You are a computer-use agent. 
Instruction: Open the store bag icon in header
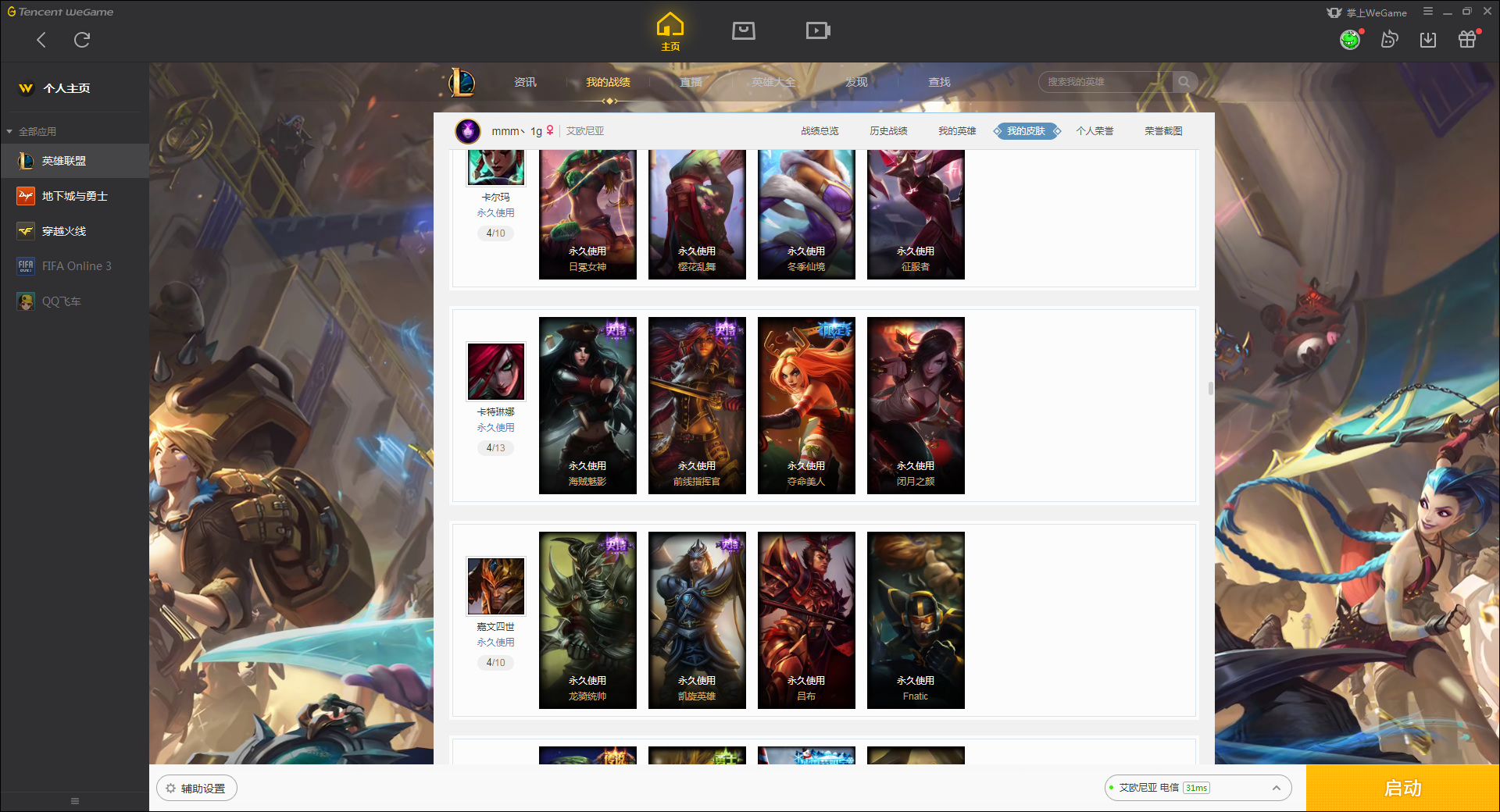[x=744, y=30]
